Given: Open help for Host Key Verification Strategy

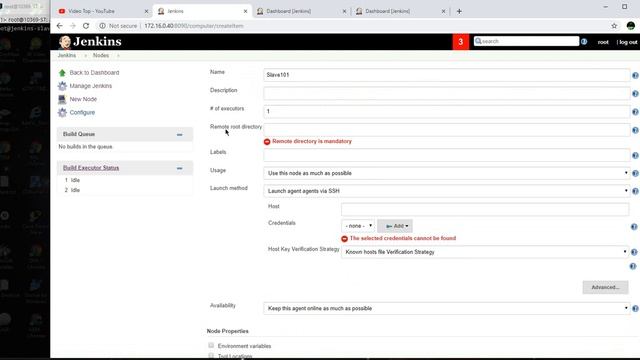Looking at the screenshot, I should [x=634, y=252].
